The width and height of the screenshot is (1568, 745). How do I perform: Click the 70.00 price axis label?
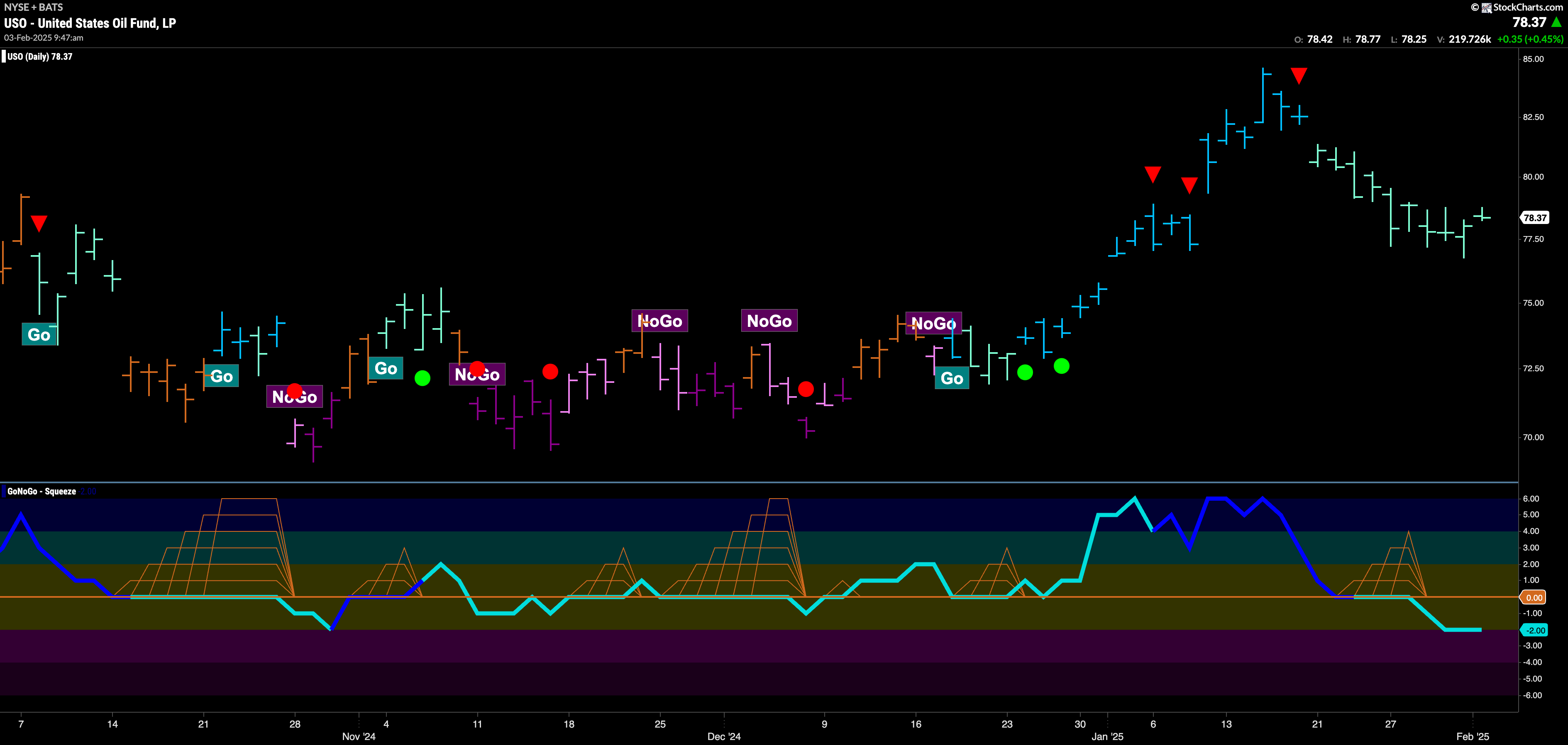tap(1533, 437)
